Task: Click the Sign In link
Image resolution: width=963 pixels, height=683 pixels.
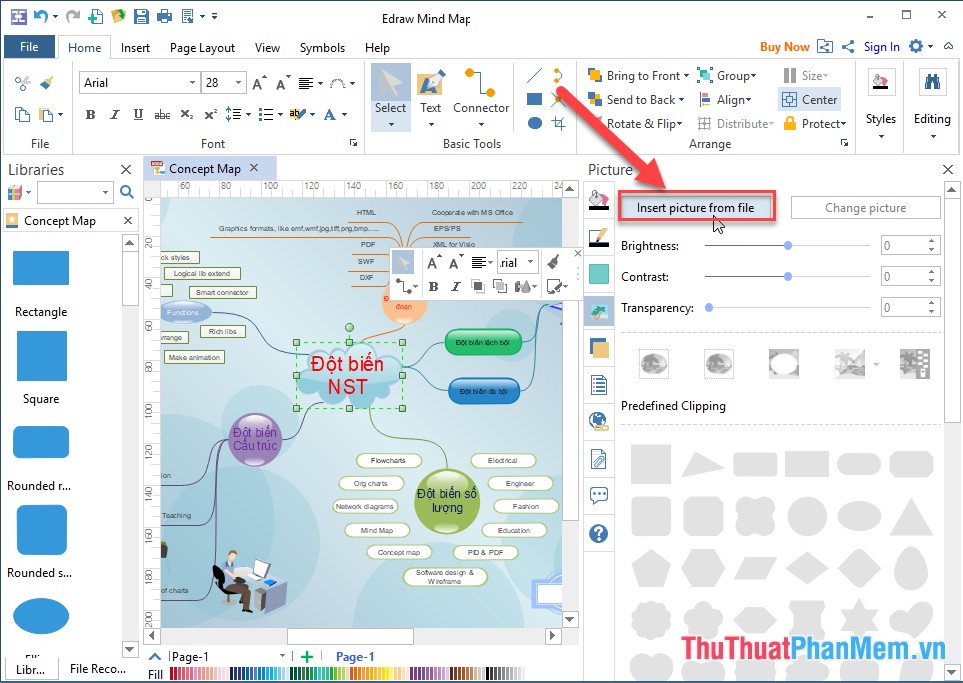Action: [x=881, y=46]
